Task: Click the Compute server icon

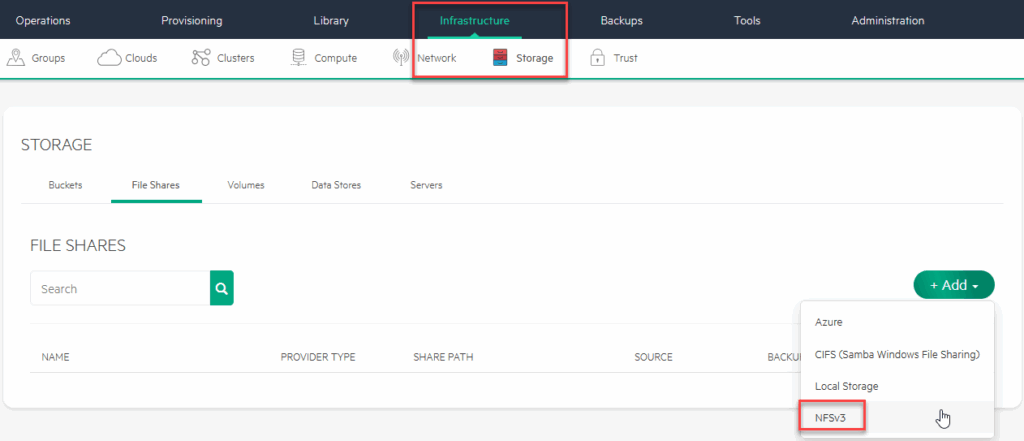Action: (x=298, y=58)
